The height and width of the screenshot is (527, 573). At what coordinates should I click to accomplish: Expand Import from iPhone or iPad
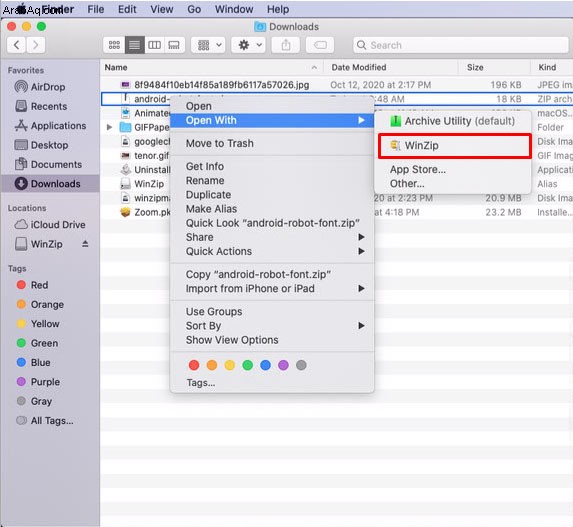(x=272, y=289)
